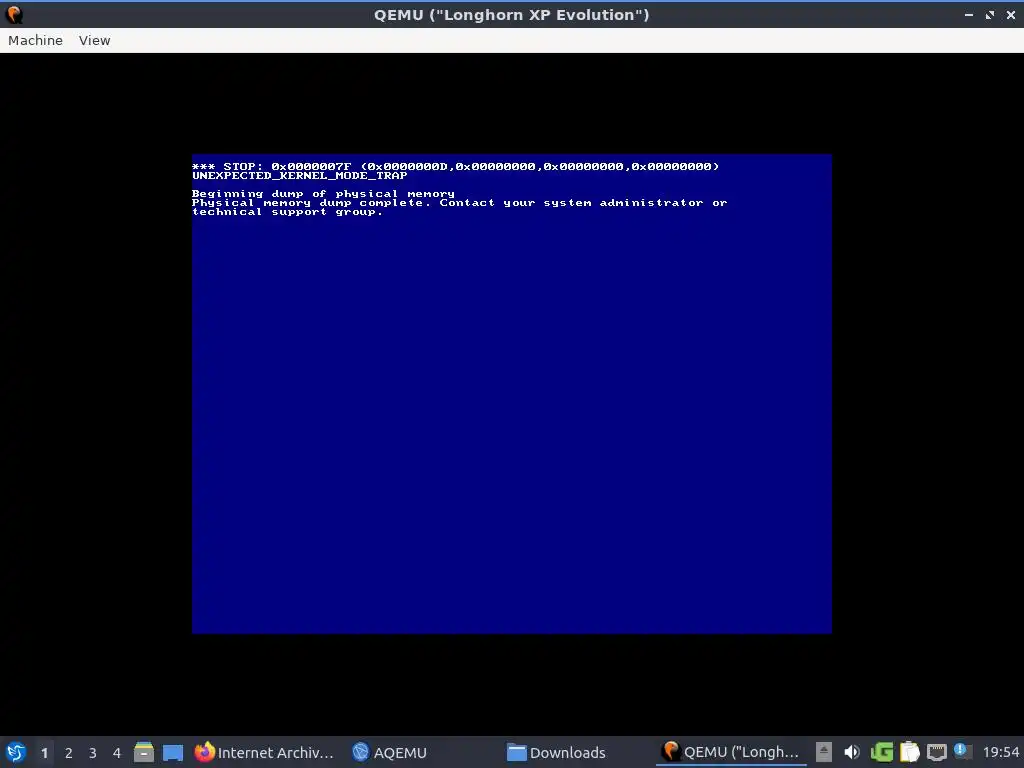The image size is (1024, 768).
Task: Open the View menu
Action: (x=95, y=40)
